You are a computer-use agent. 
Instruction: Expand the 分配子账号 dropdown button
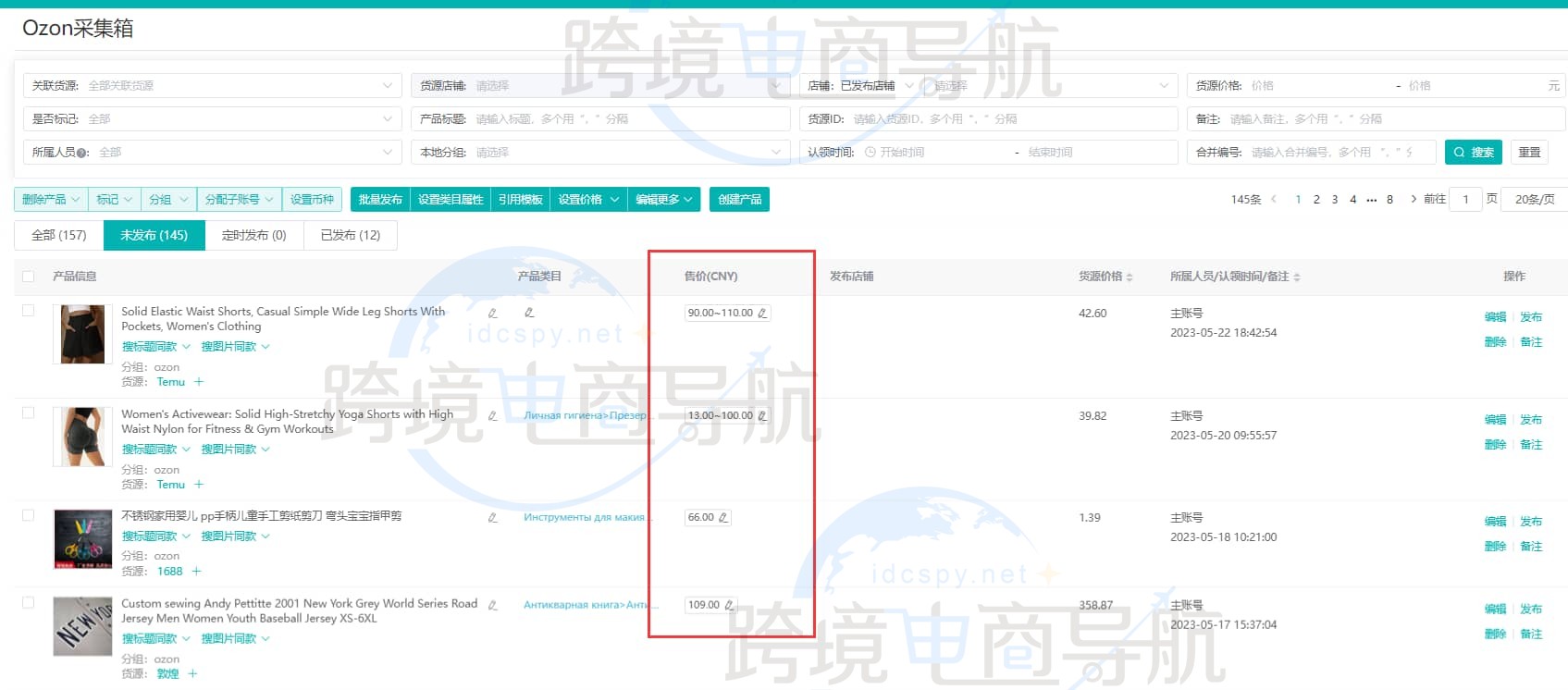pos(239,199)
